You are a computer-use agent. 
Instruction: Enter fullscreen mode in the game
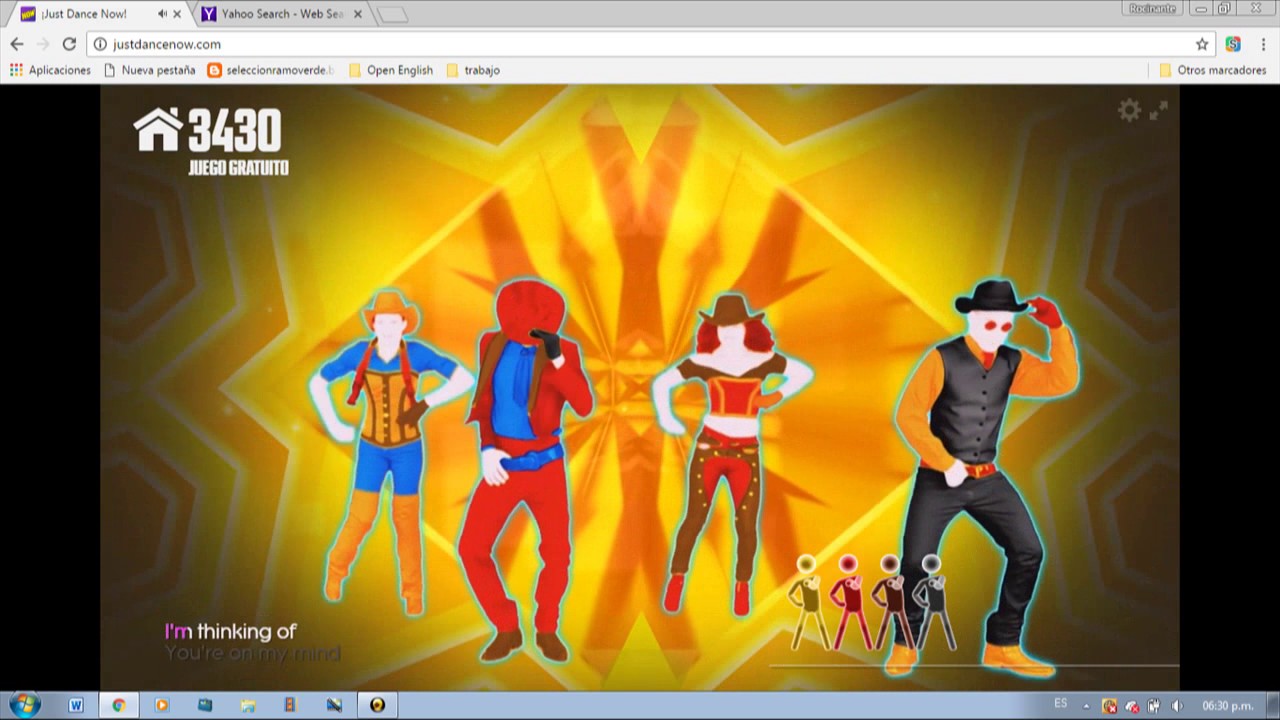(1158, 111)
